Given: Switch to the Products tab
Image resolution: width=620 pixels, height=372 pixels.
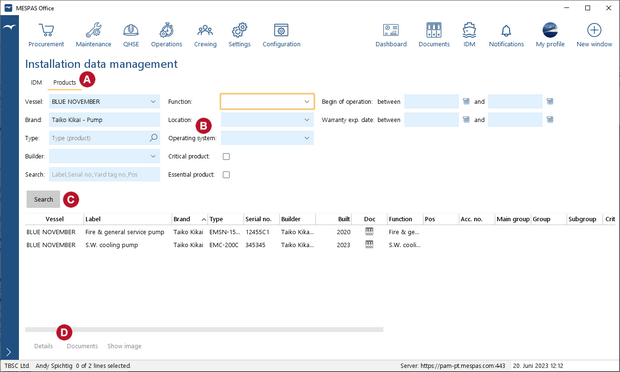Looking at the screenshot, I should [x=64, y=83].
